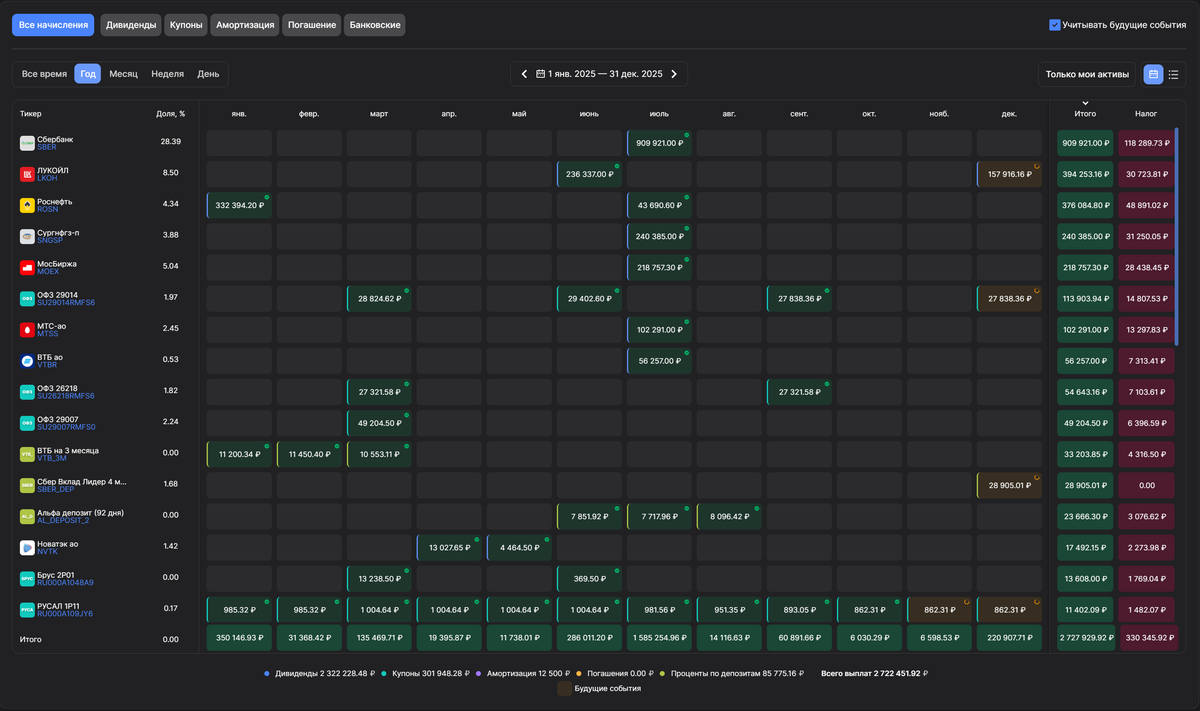
Task: Go to previous year with left chevron
Action: [524, 74]
